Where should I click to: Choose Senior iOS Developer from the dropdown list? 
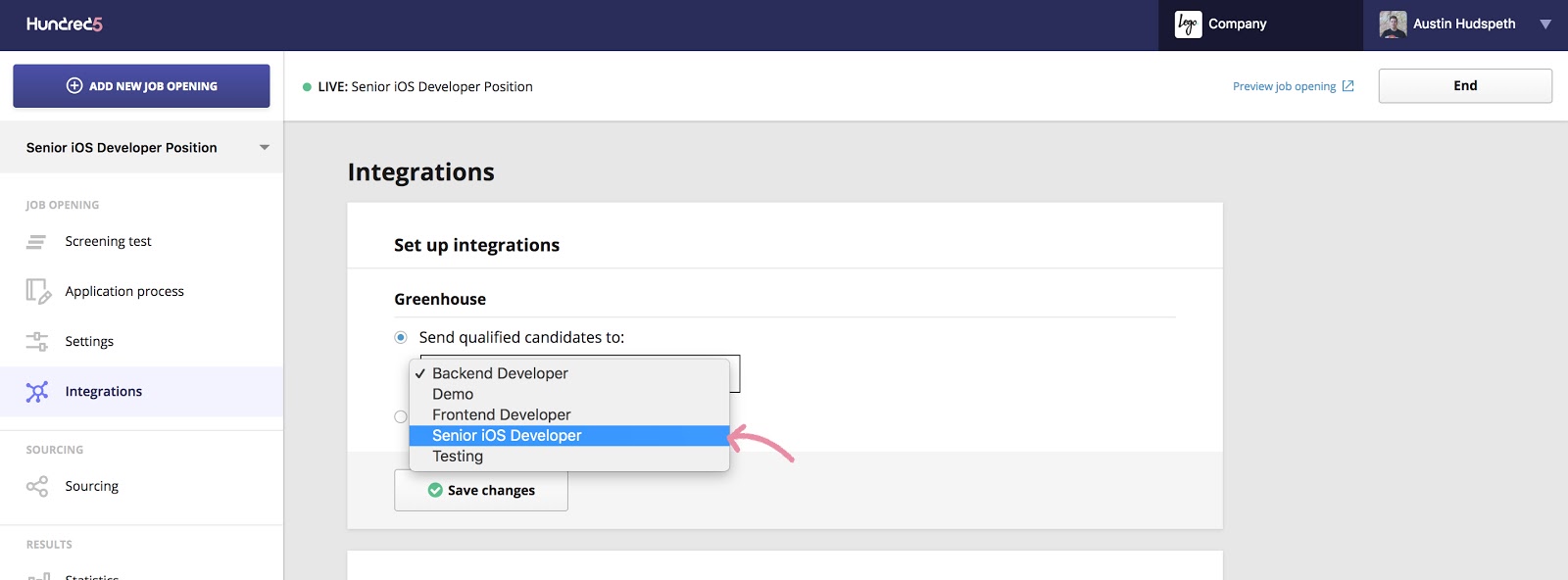pyautogui.click(x=569, y=435)
